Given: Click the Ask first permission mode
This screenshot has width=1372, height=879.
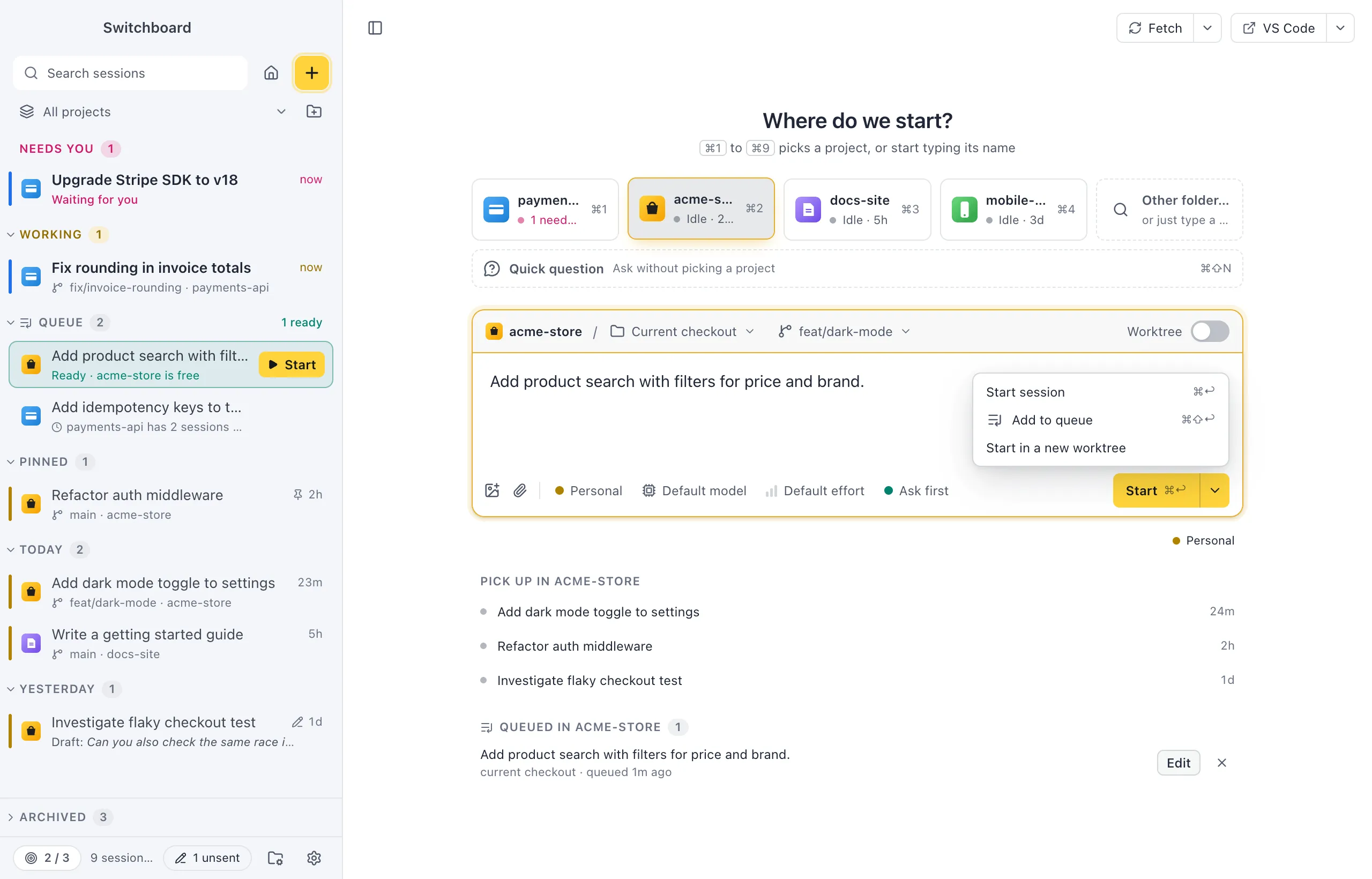Looking at the screenshot, I should pyautogui.click(x=916, y=490).
